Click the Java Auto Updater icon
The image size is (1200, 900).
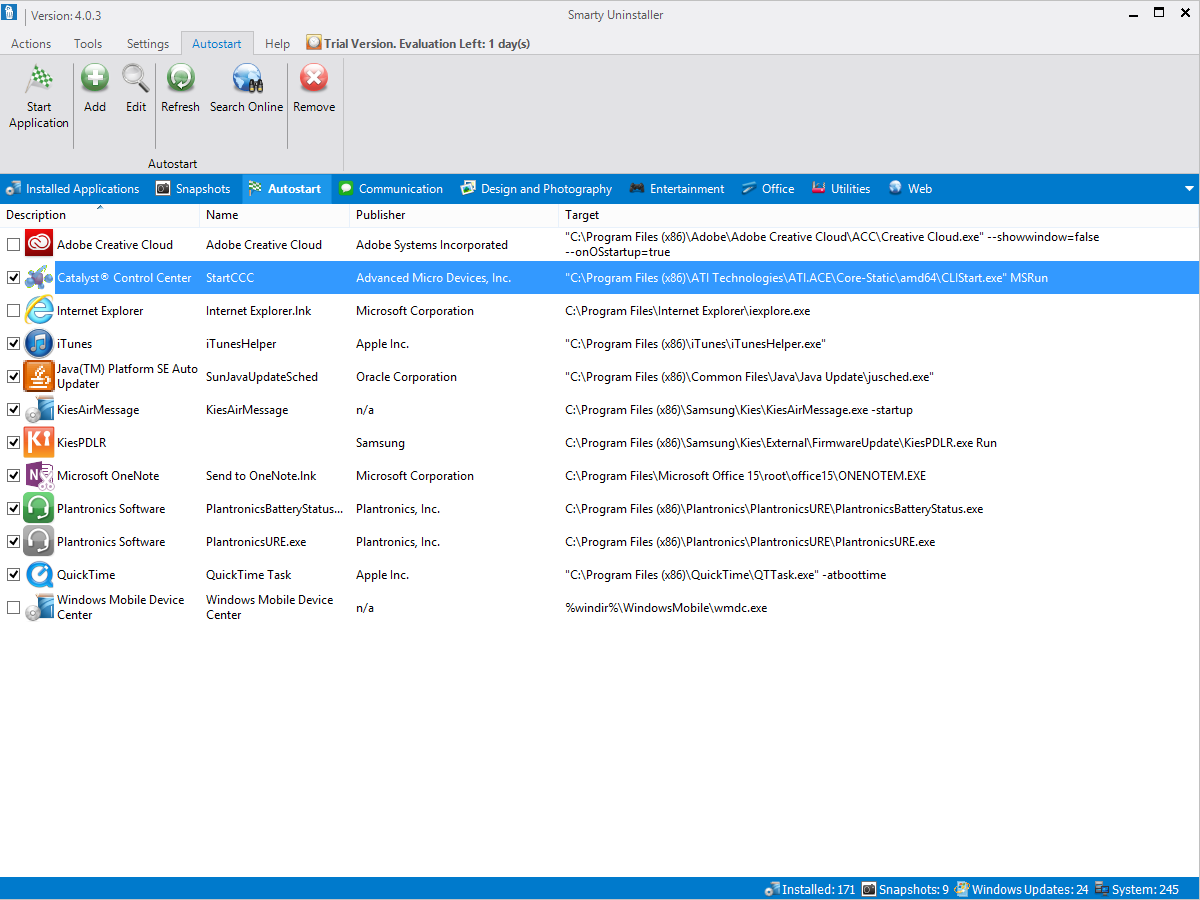pyautogui.click(x=39, y=377)
